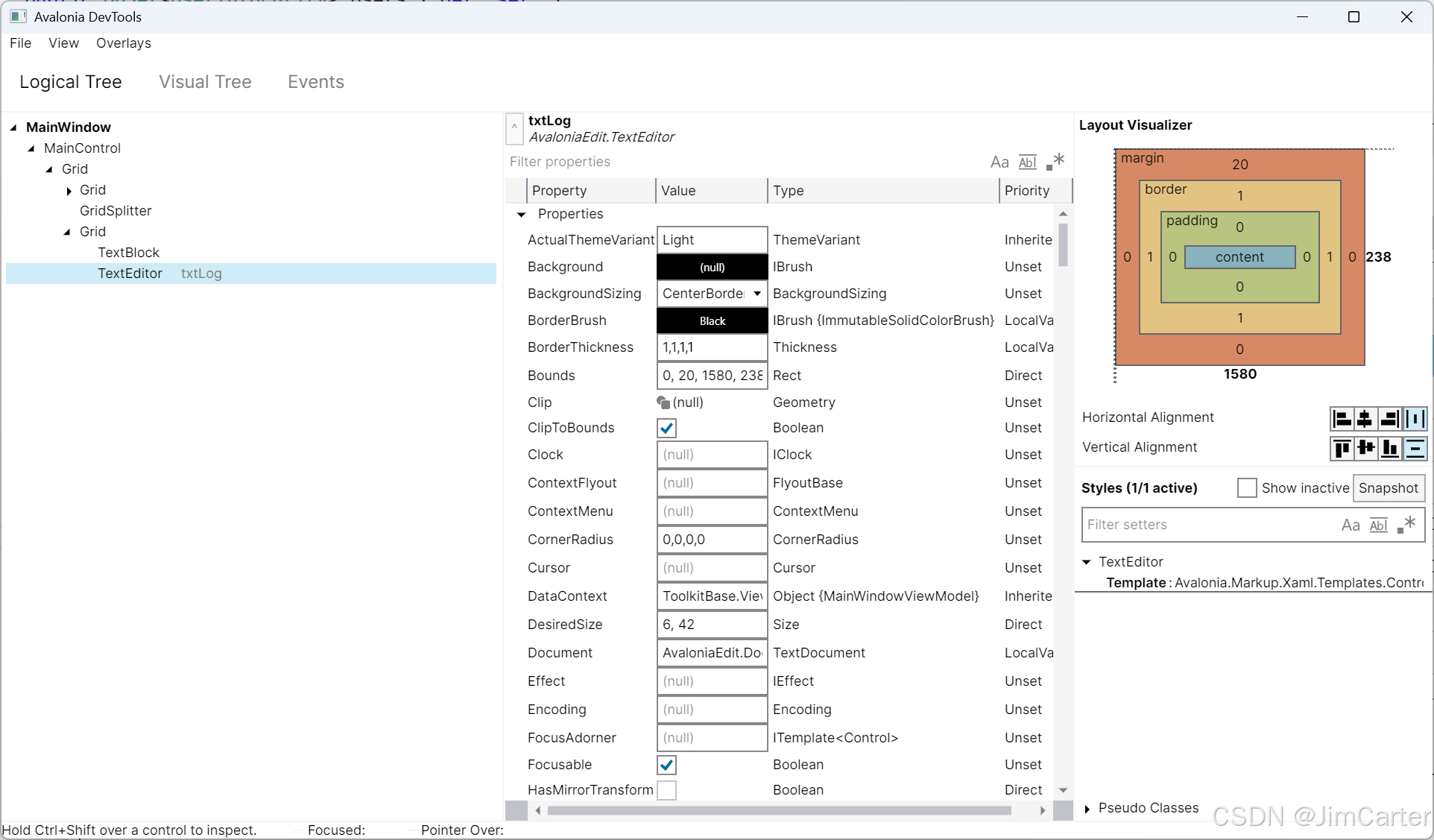Toggle whole word match in setters filter
Screen dimensions: 1434x840
point(1379,525)
